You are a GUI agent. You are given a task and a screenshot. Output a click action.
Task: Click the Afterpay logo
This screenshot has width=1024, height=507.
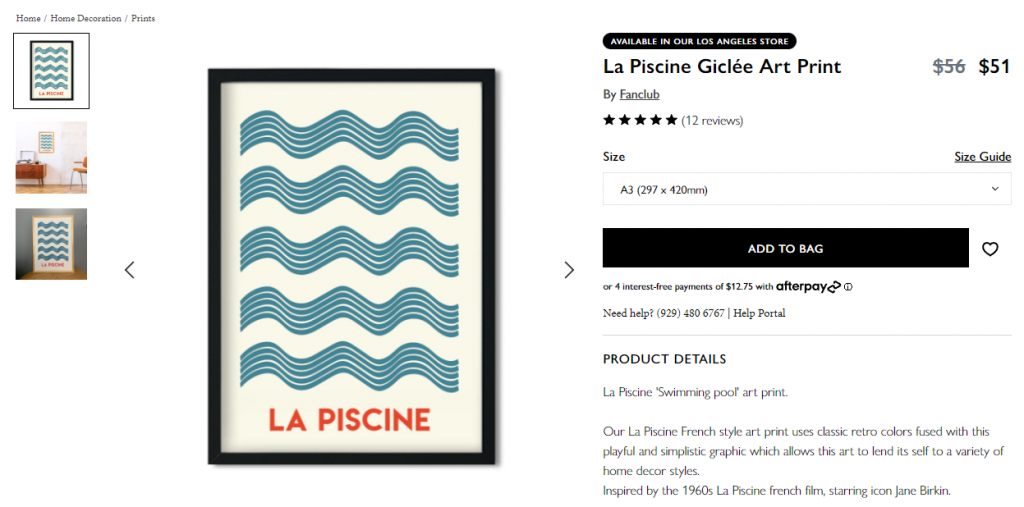pyautogui.click(x=808, y=287)
